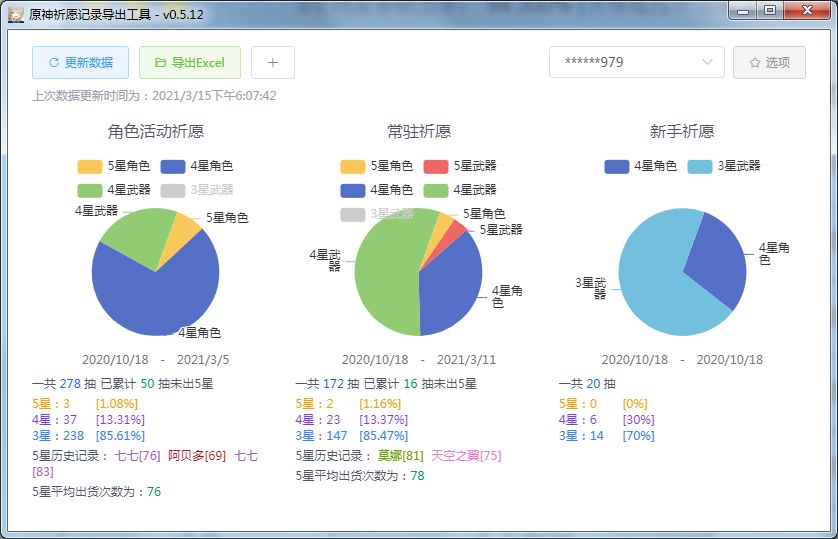Click the 一共 20 抽 summary line
The height and width of the screenshot is (539, 838).
587,384
